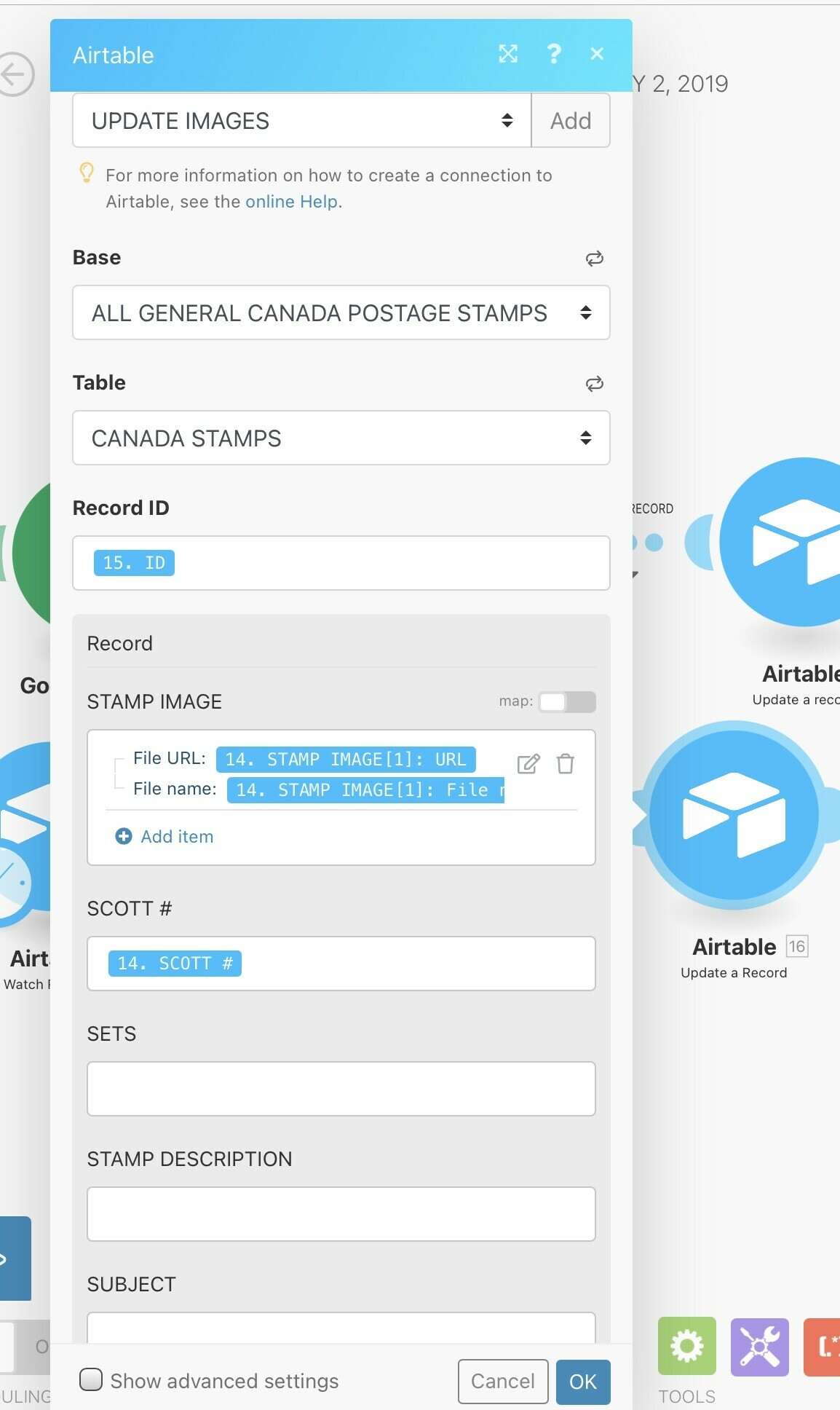Confirm with the OK button
The image size is (840, 1410).
pyautogui.click(x=583, y=1382)
